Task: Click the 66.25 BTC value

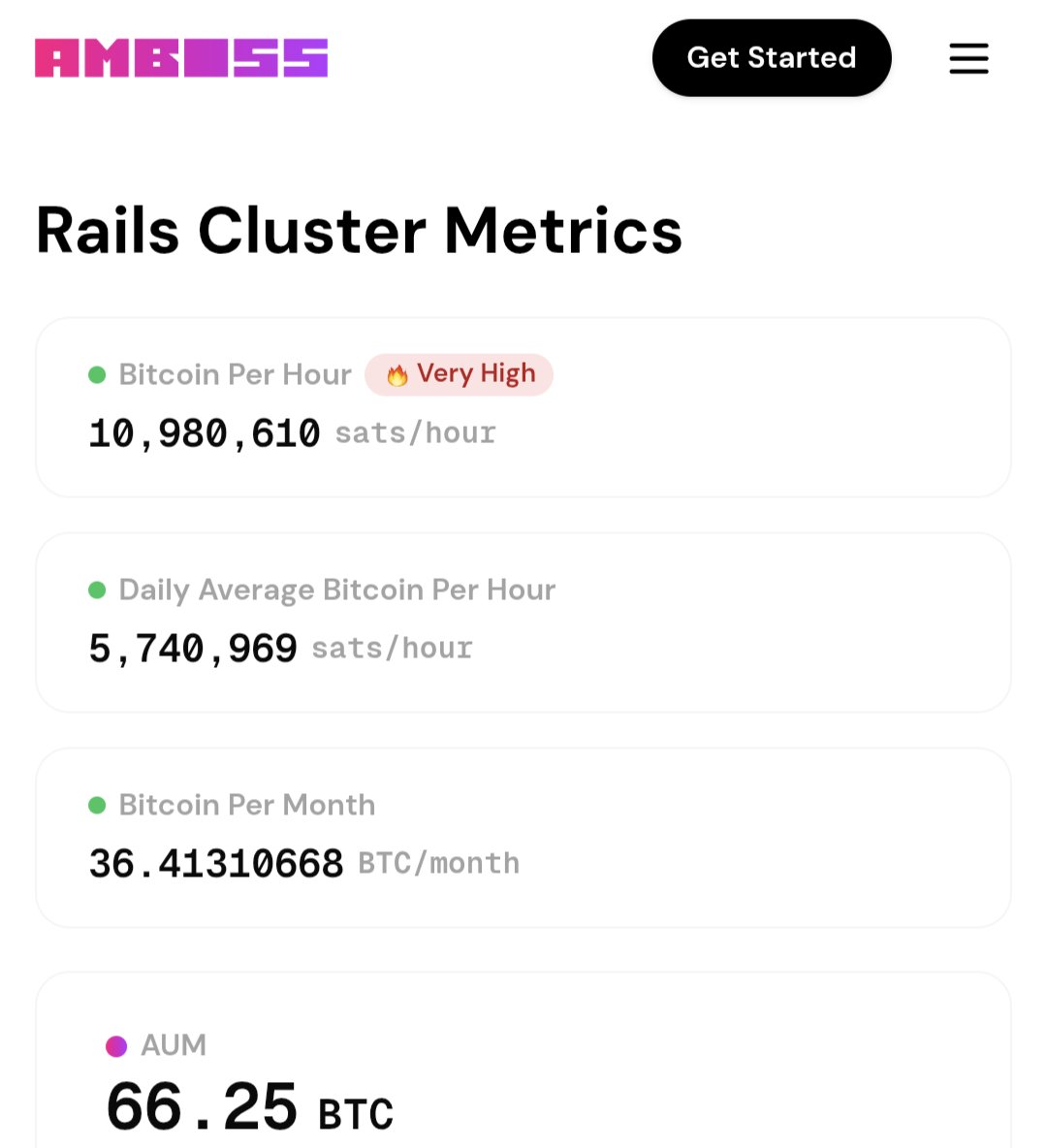Action: tap(250, 1106)
